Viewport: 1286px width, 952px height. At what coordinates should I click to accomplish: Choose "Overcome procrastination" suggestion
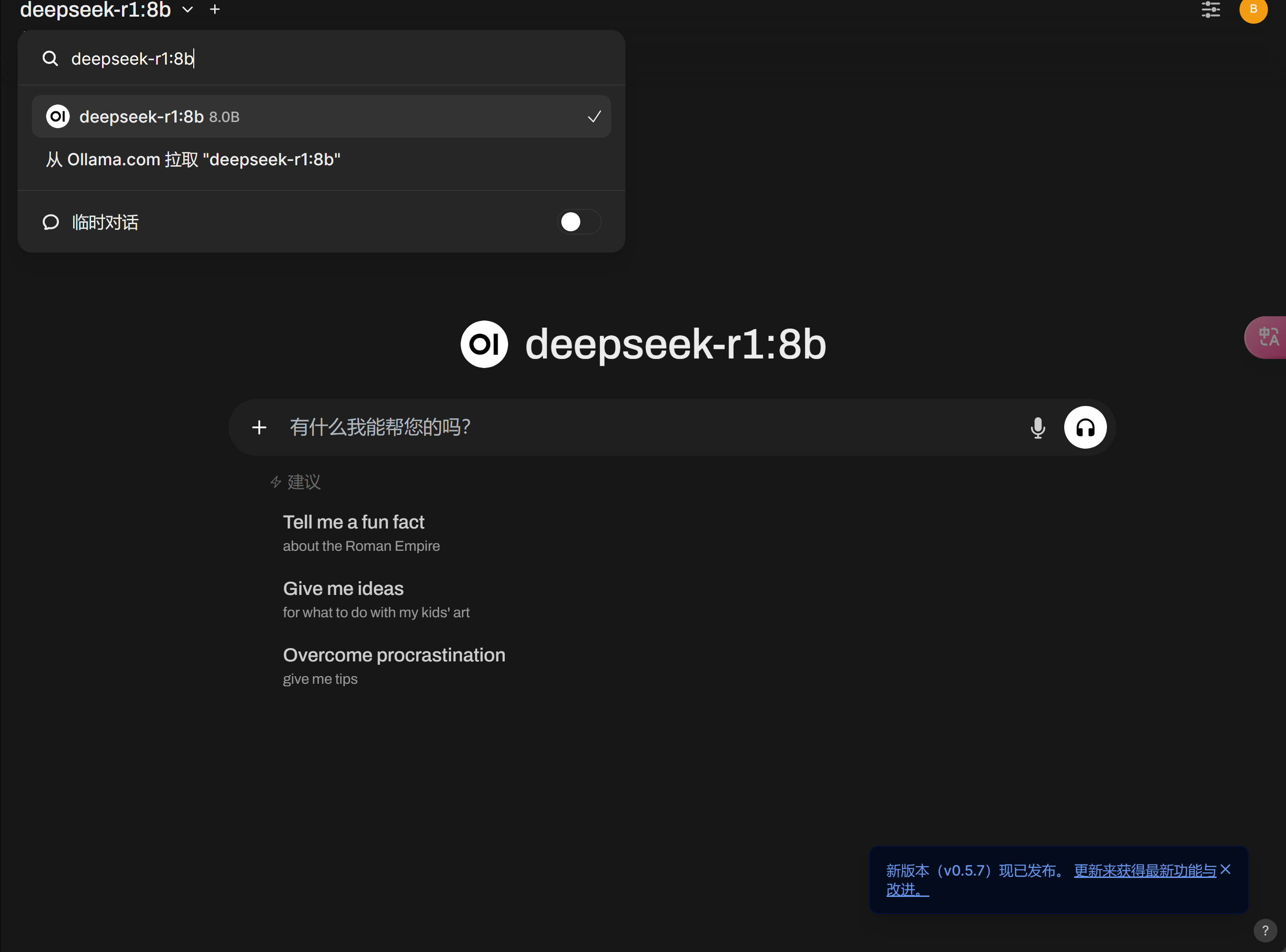point(394,666)
